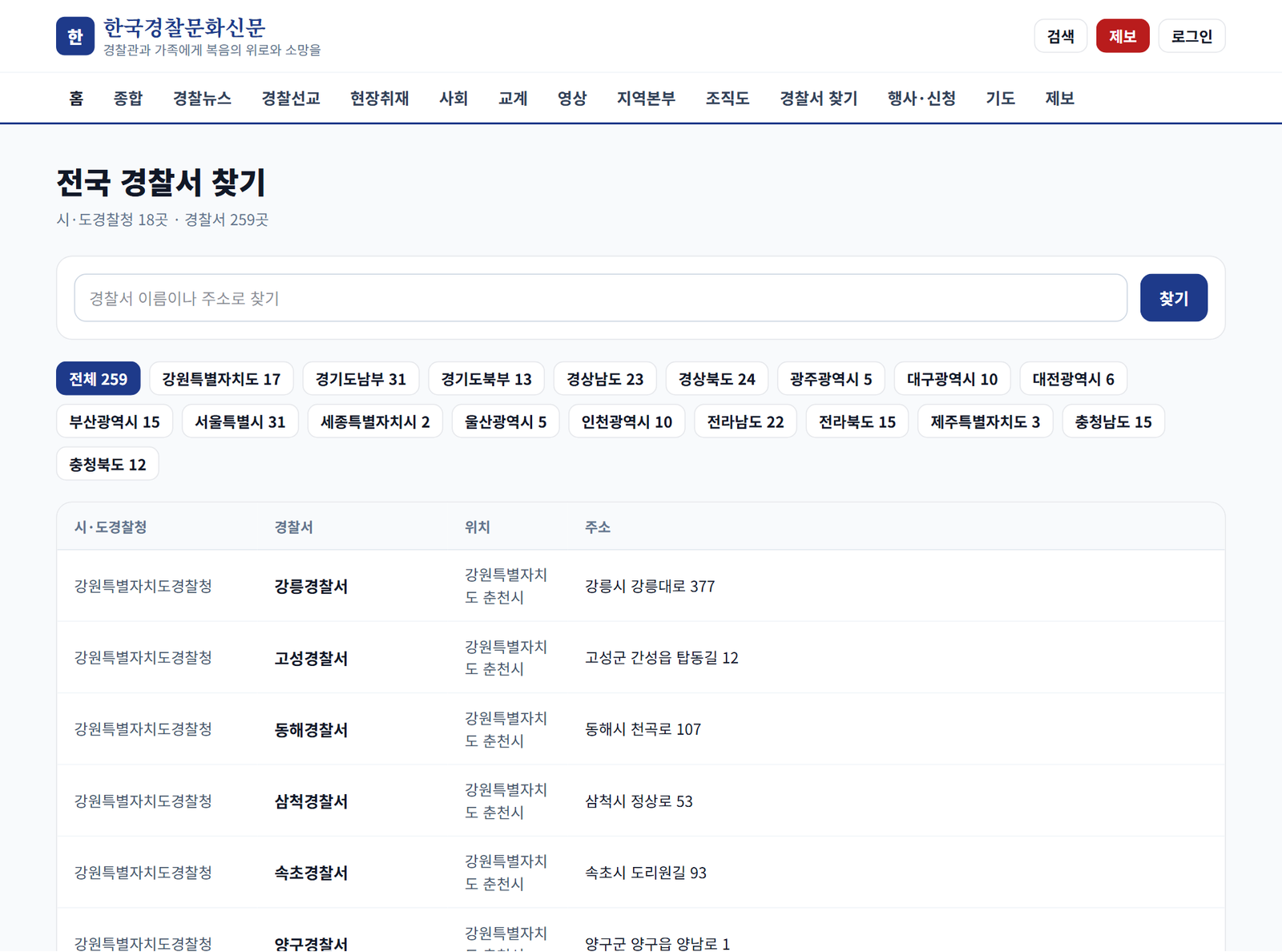Filter by 경기도북부 13
This screenshot has height=952, width=1282.
[x=486, y=379]
